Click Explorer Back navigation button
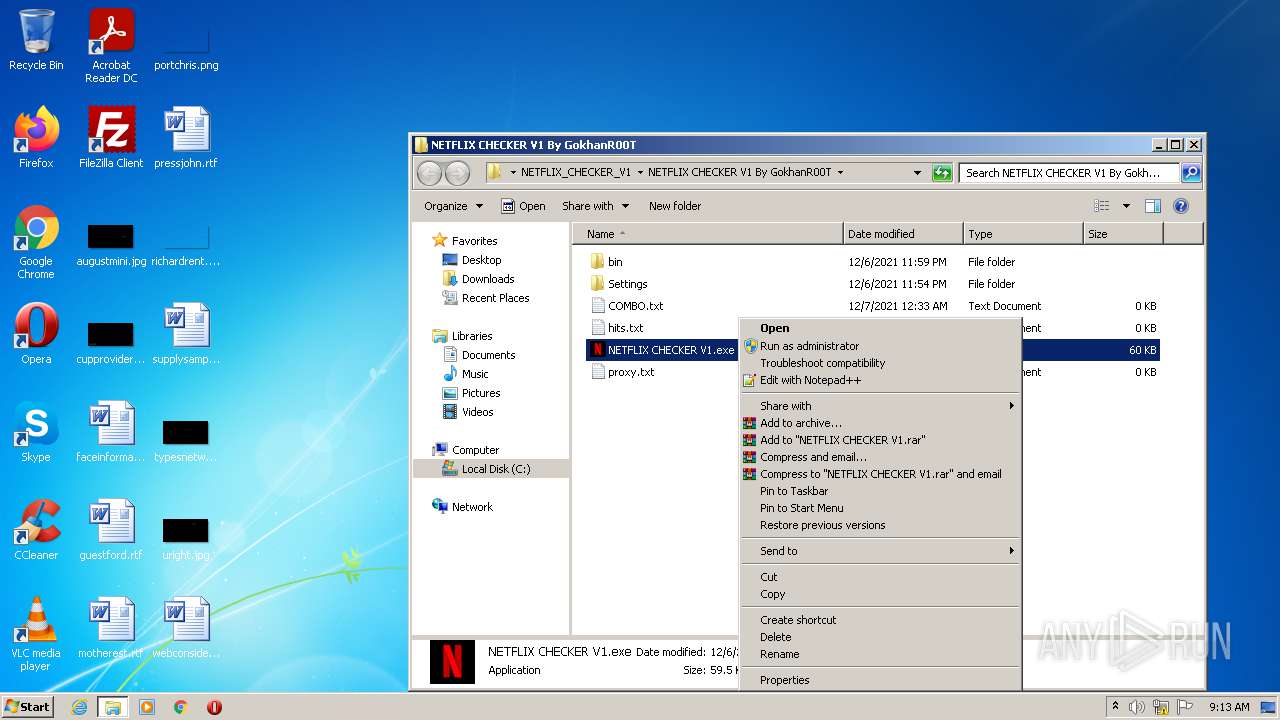Viewport: 1280px width, 720px height. coord(429,173)
